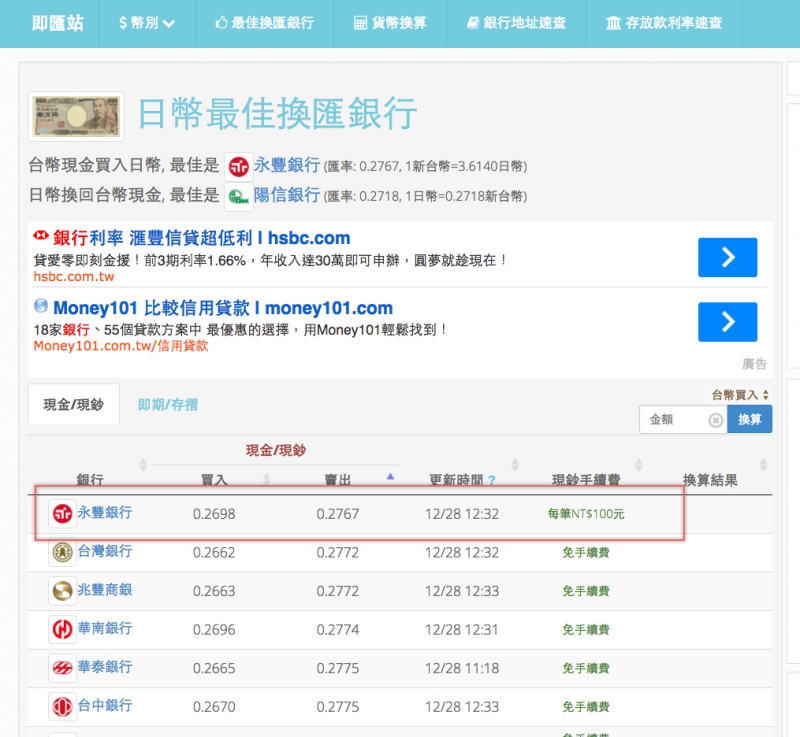
Task: Click the 華泰銀行 logo icon
Action: (x=63, y=667)
